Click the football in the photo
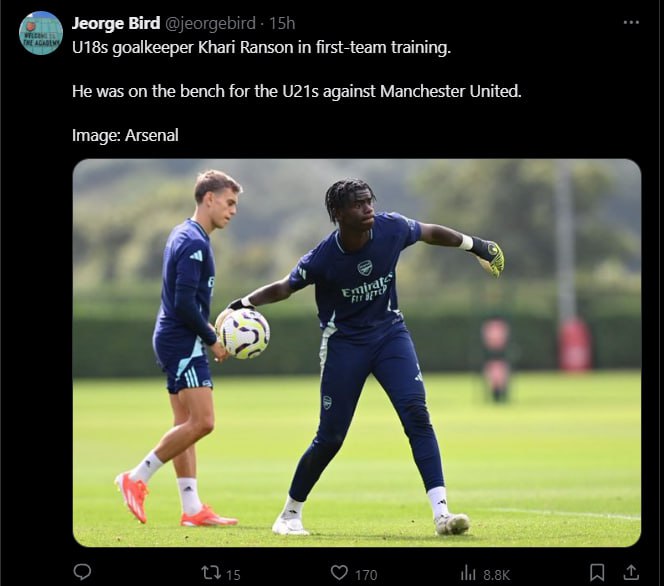 245,334
